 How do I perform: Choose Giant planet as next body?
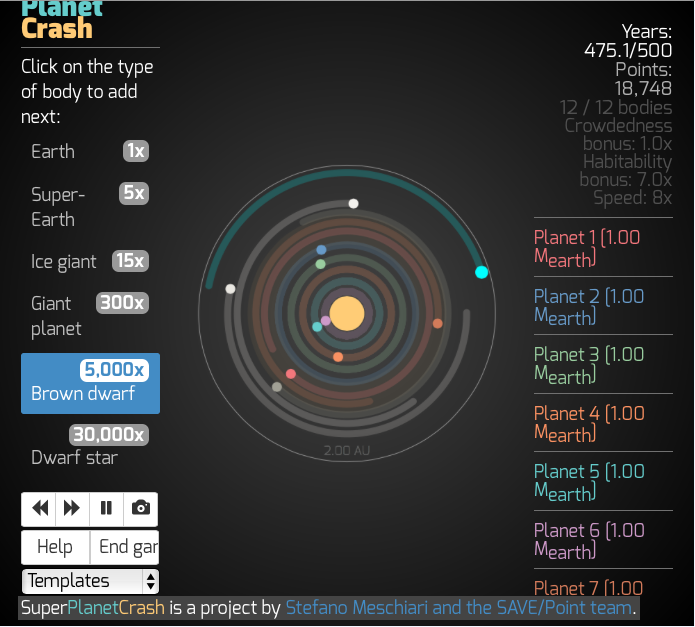90,316
